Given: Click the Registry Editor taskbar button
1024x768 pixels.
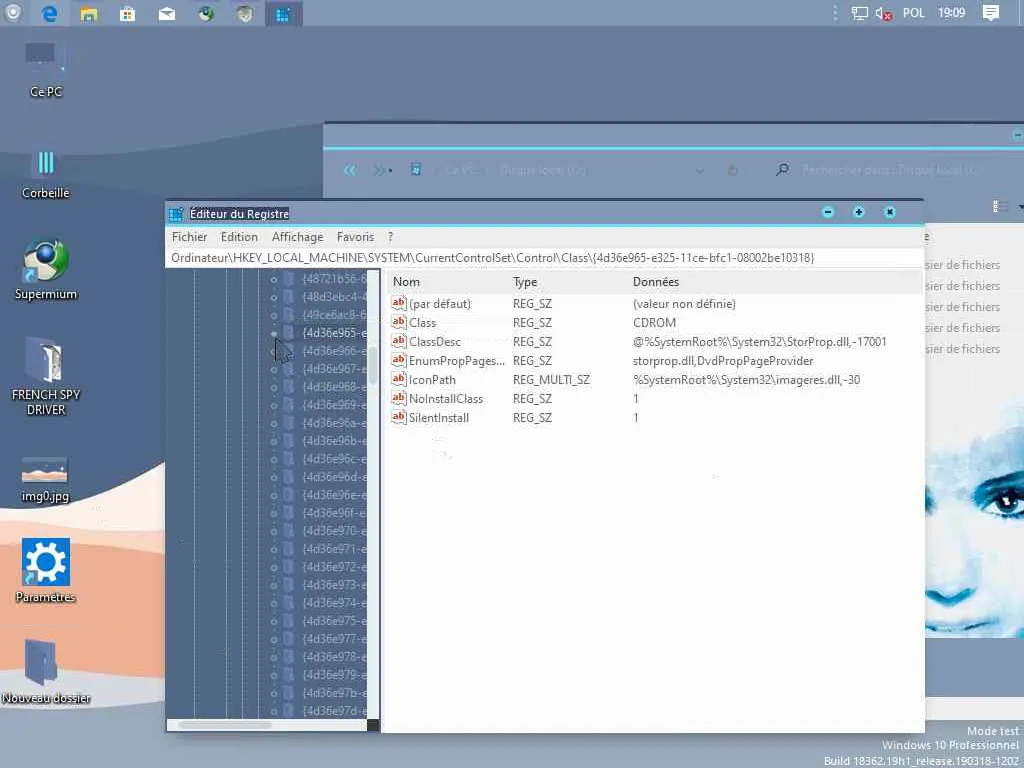Looking at the screenshot, I should coord(283,14).
